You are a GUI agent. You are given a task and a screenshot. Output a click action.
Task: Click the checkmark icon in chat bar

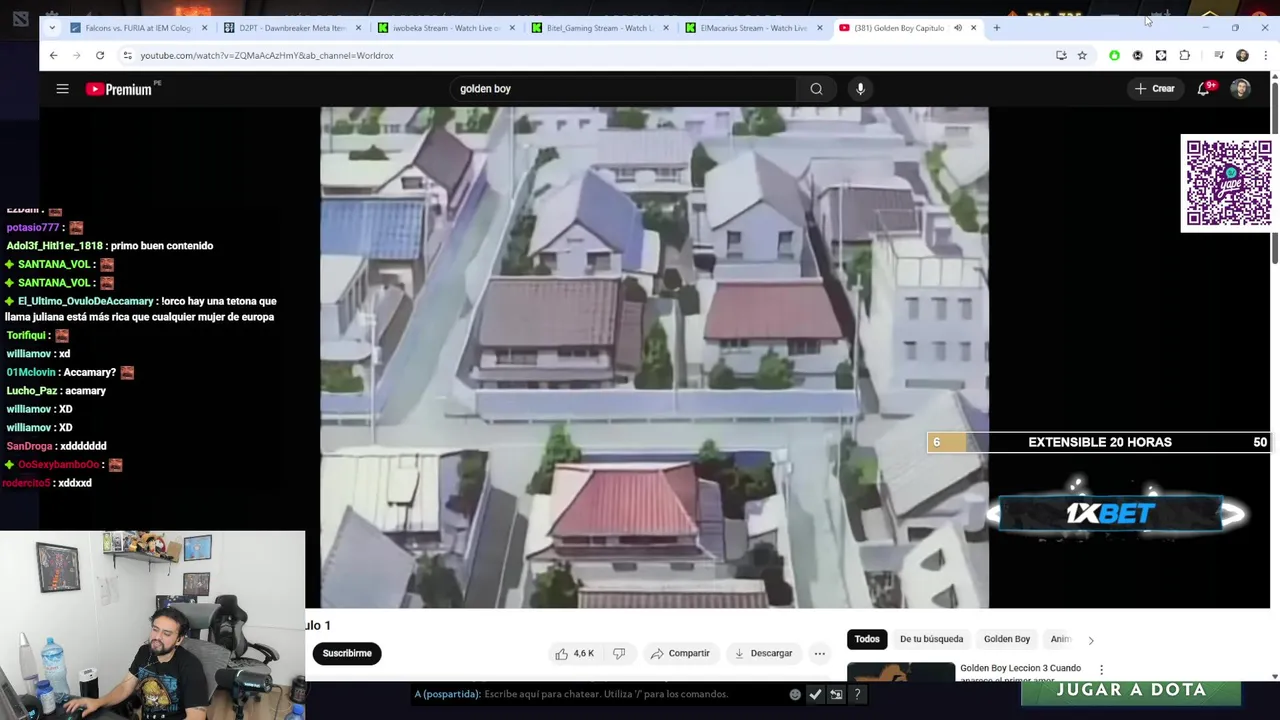[815, 694]
